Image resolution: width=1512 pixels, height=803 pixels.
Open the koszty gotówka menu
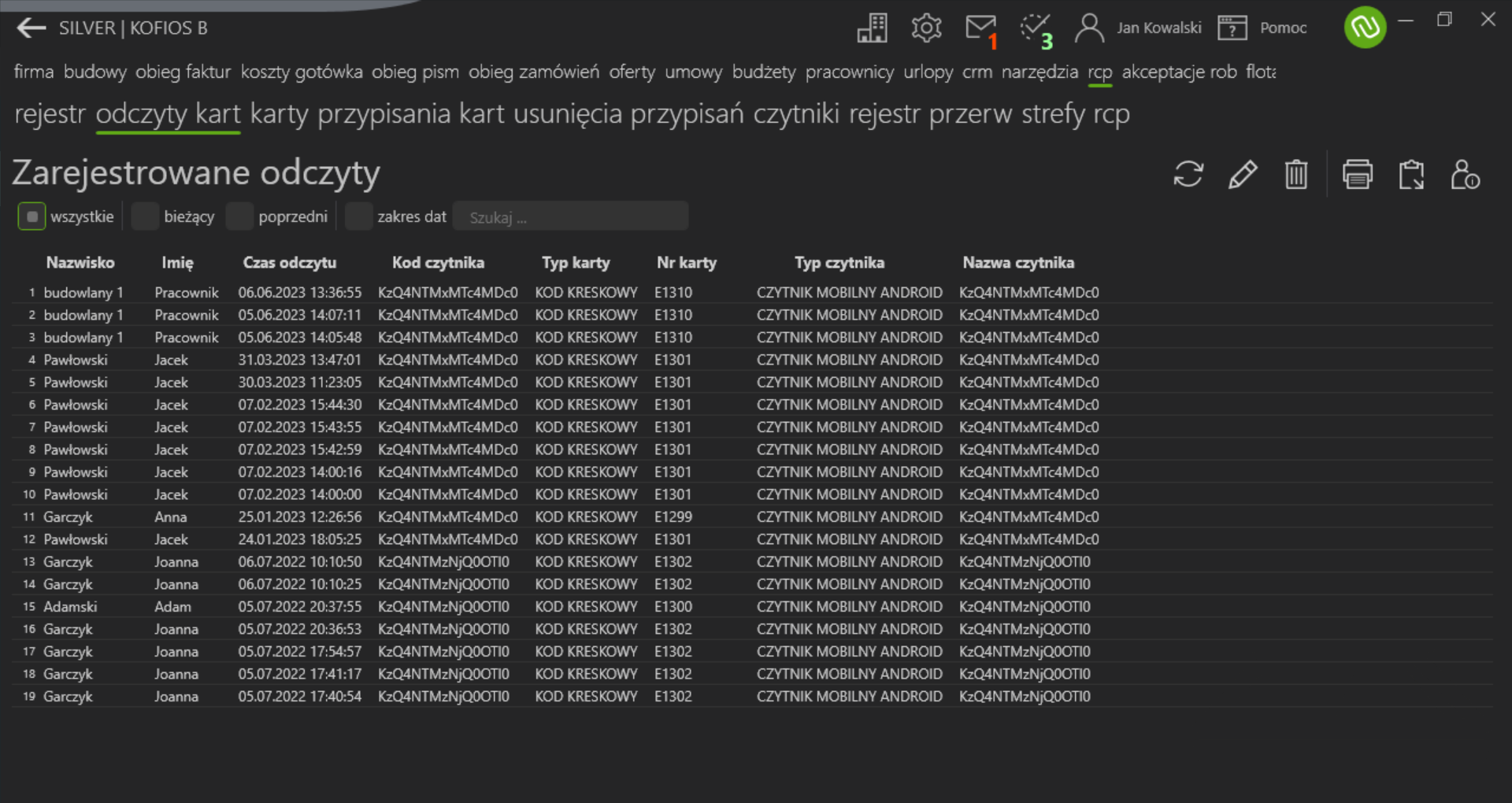point(302,72)
